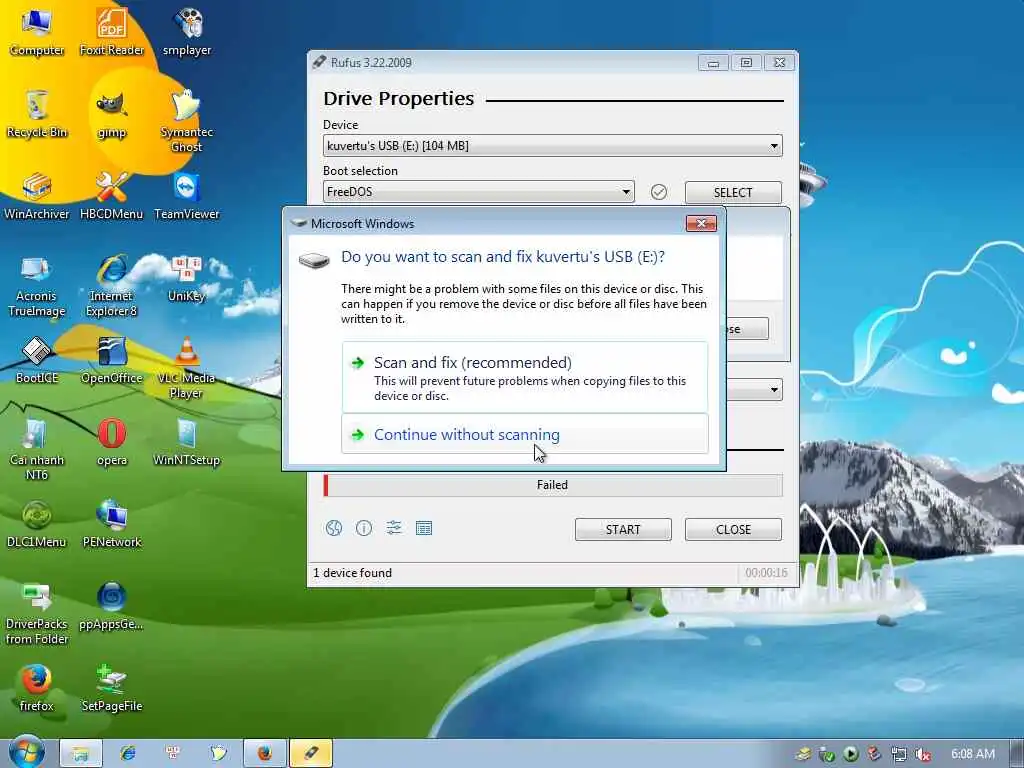This screenshot has width=1024, height=768.
Task: Switch to Firefox taskbar button
Action: pyautogui.click(x=265, y=753)
